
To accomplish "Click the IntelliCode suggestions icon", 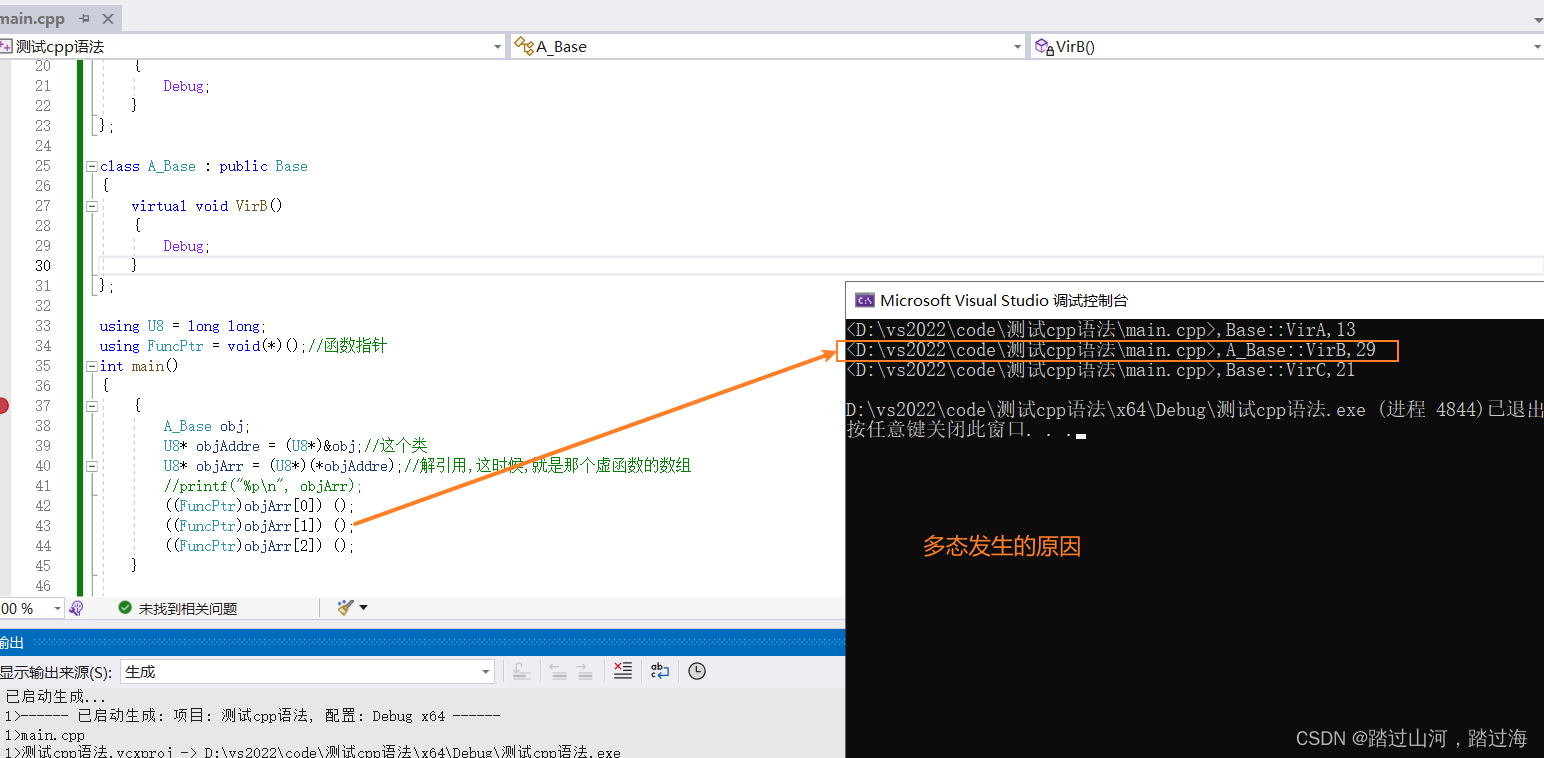I will point(77,608).
